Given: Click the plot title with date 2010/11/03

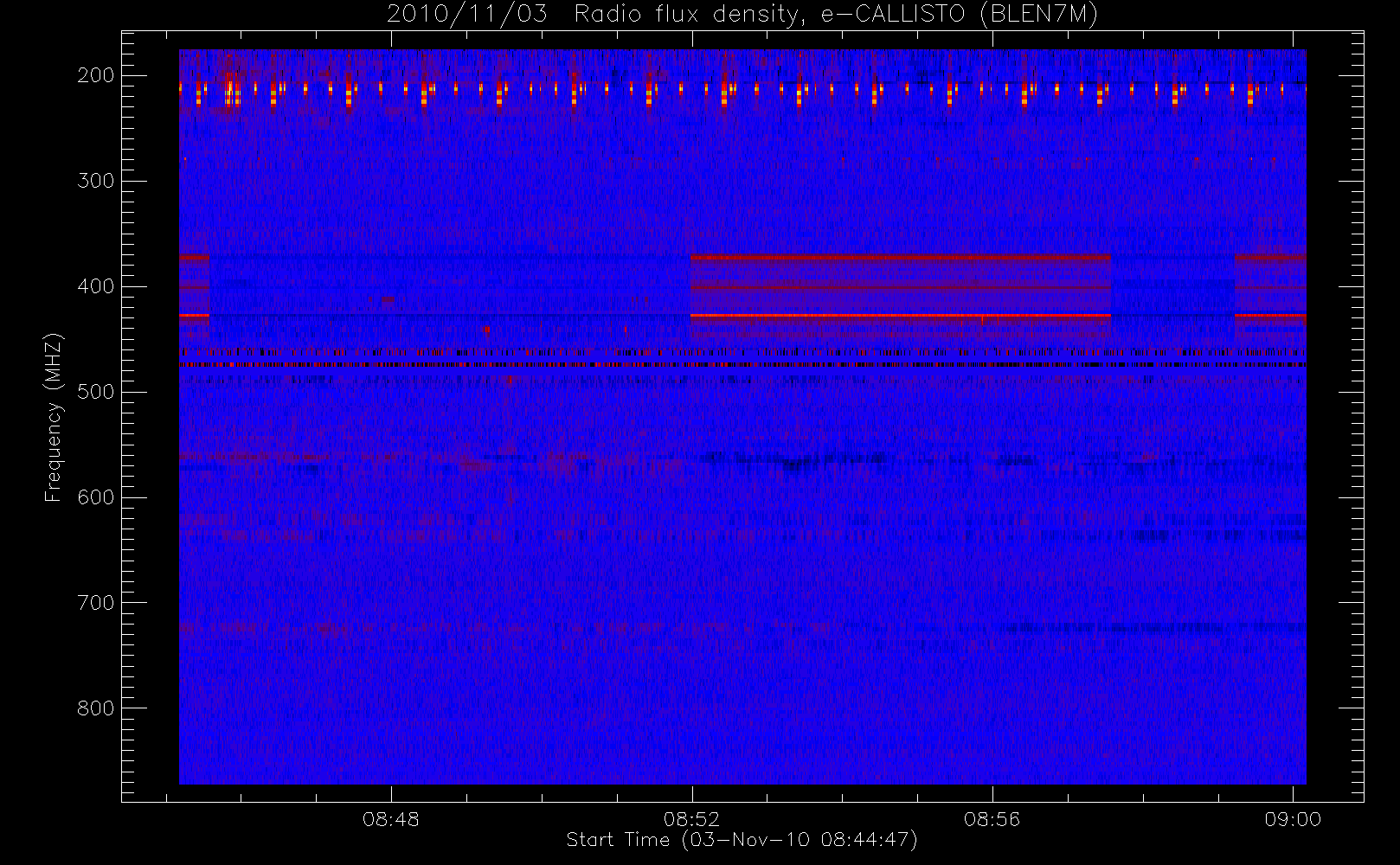Looking at the screenshot, I should pyautogui.click(x=742, y=15).
